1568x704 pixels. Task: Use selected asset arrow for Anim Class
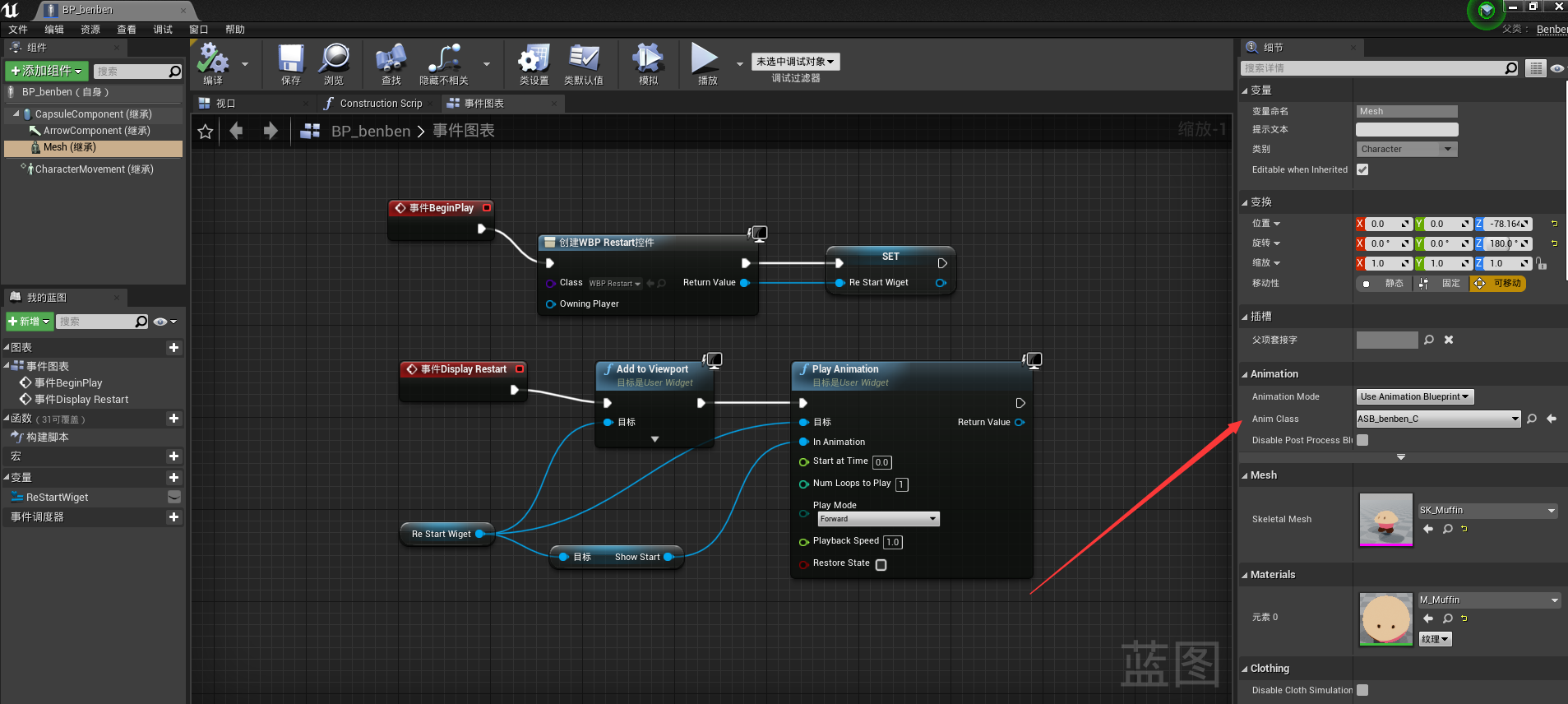point(1552,419)
